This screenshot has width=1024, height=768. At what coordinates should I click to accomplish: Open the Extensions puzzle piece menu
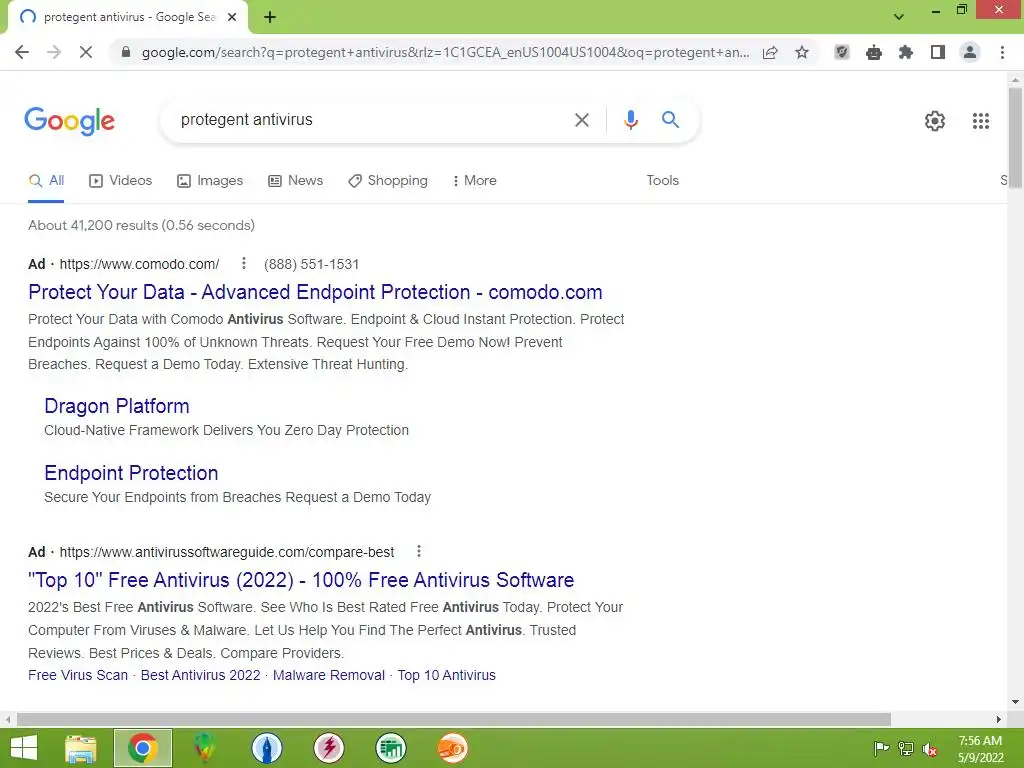click(906, 52)
